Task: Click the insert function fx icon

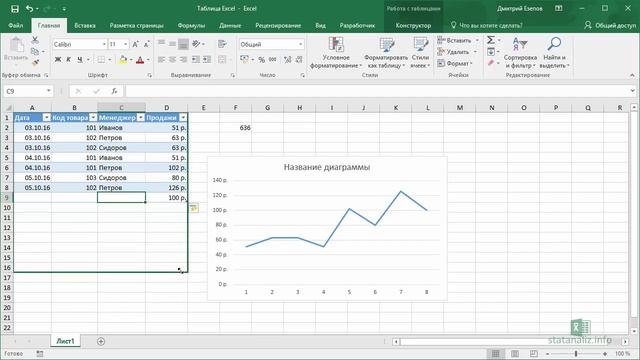Action: tap(115, 91)
